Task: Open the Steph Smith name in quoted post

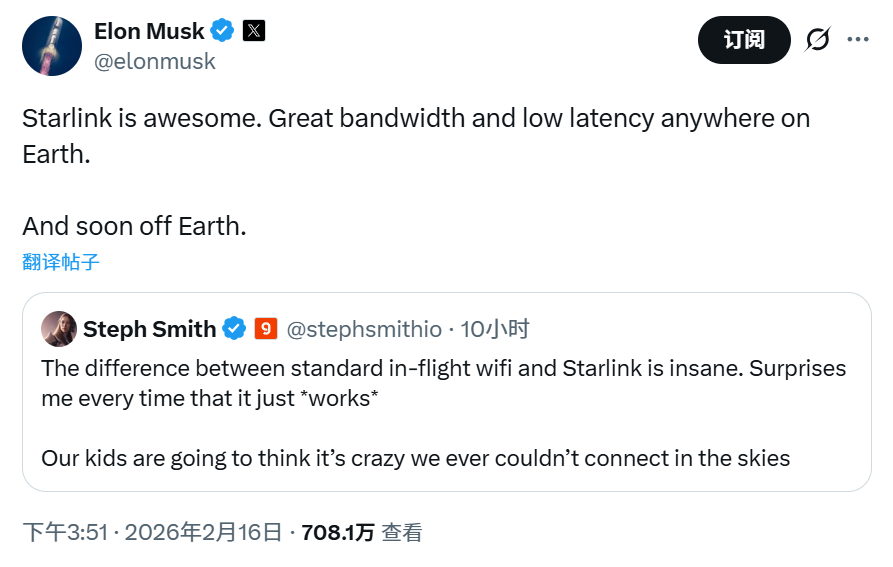Action: pyautogui.click(x=149, y=329)
